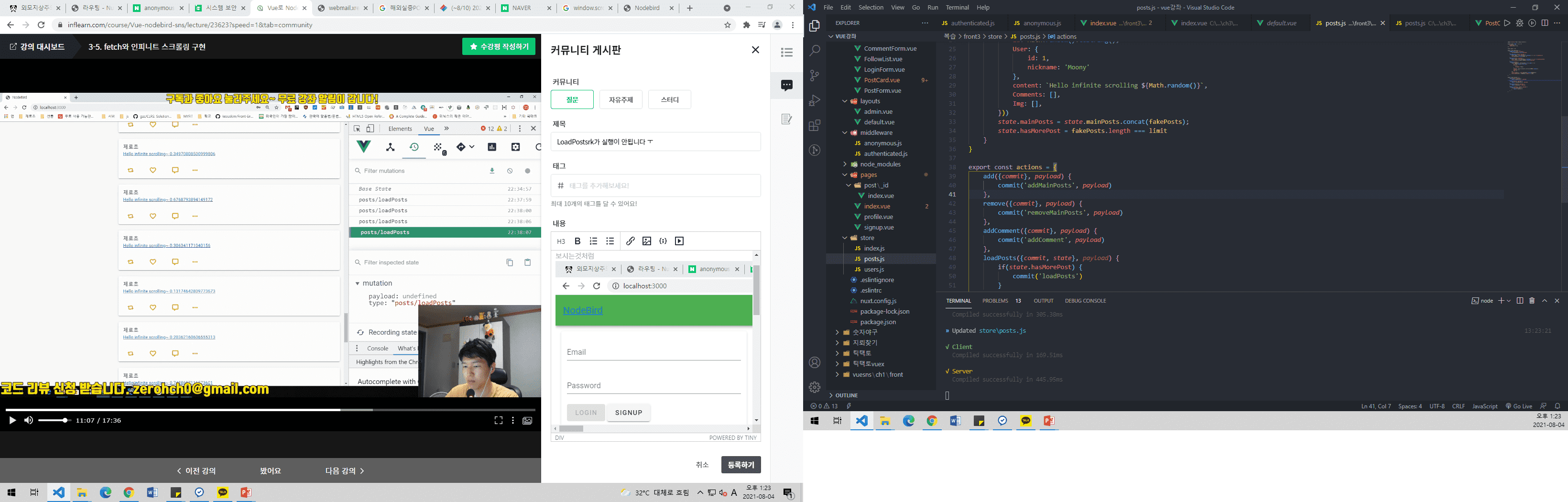This screenshot has height=502, width=1568.
Task: Open the Terminal menu in VS Code
Action: 957,7
